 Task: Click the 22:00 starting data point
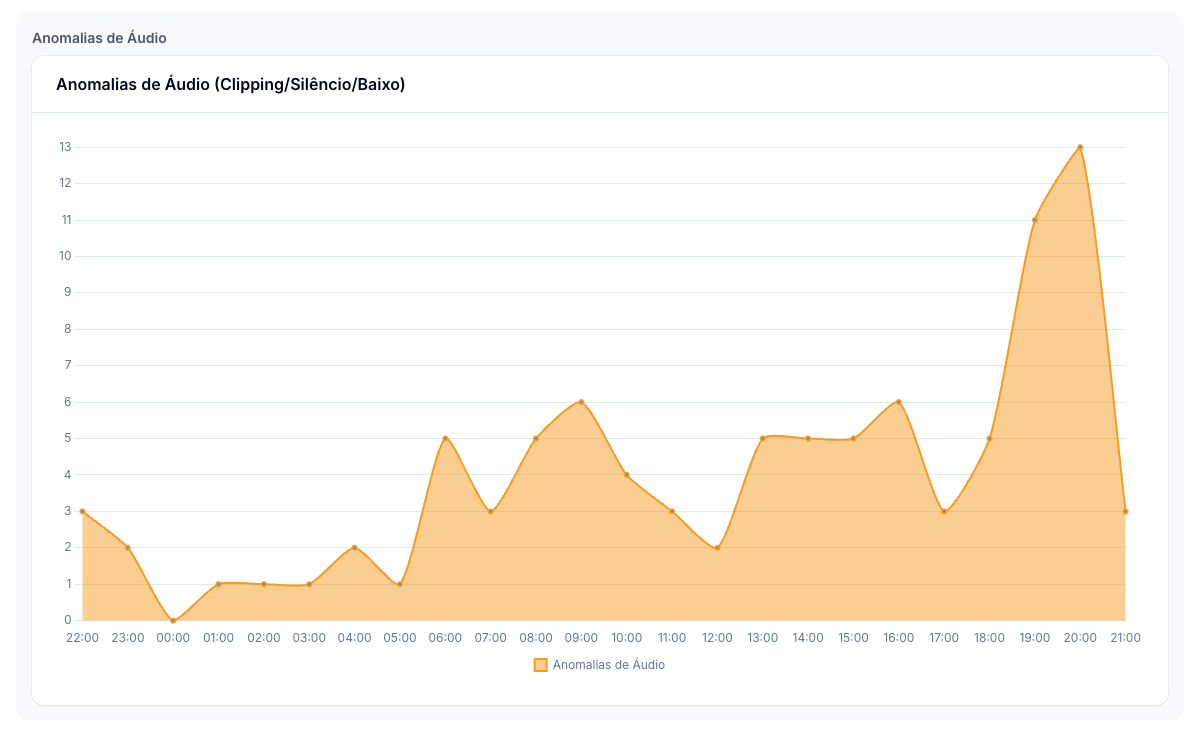[82, 511]
